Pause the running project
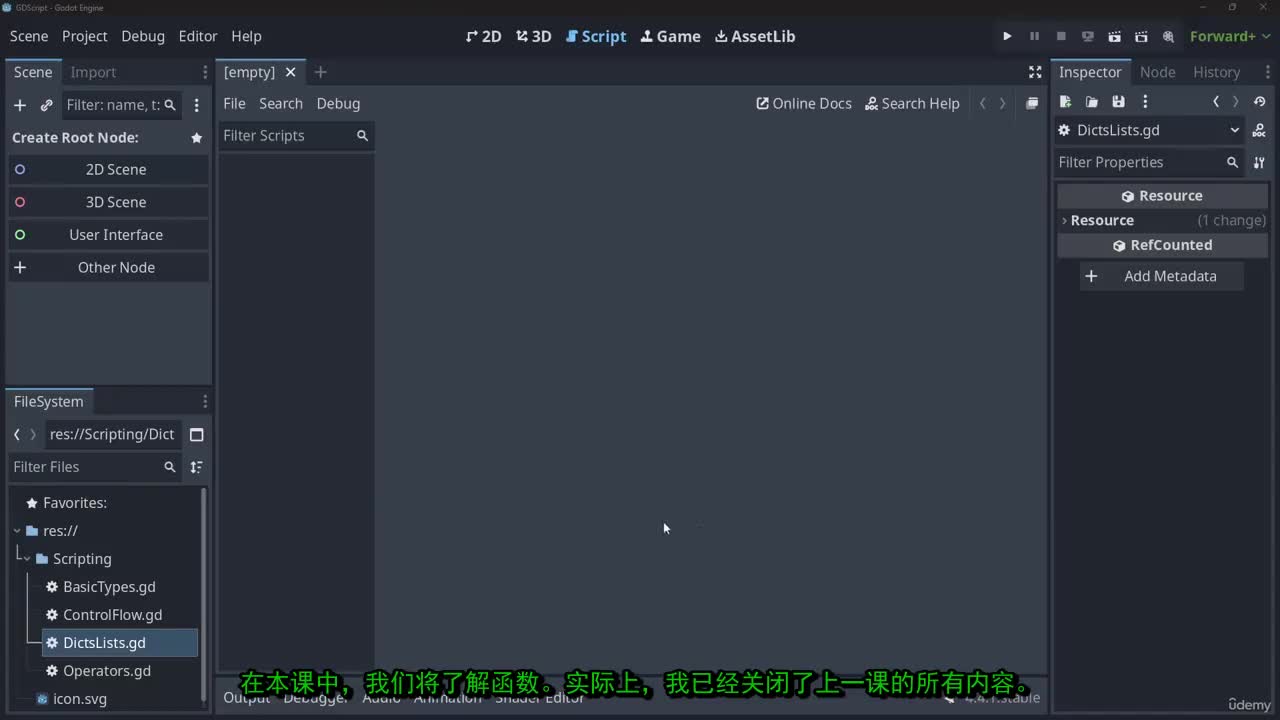1280x720 pixels. (x=1034, y=36)
